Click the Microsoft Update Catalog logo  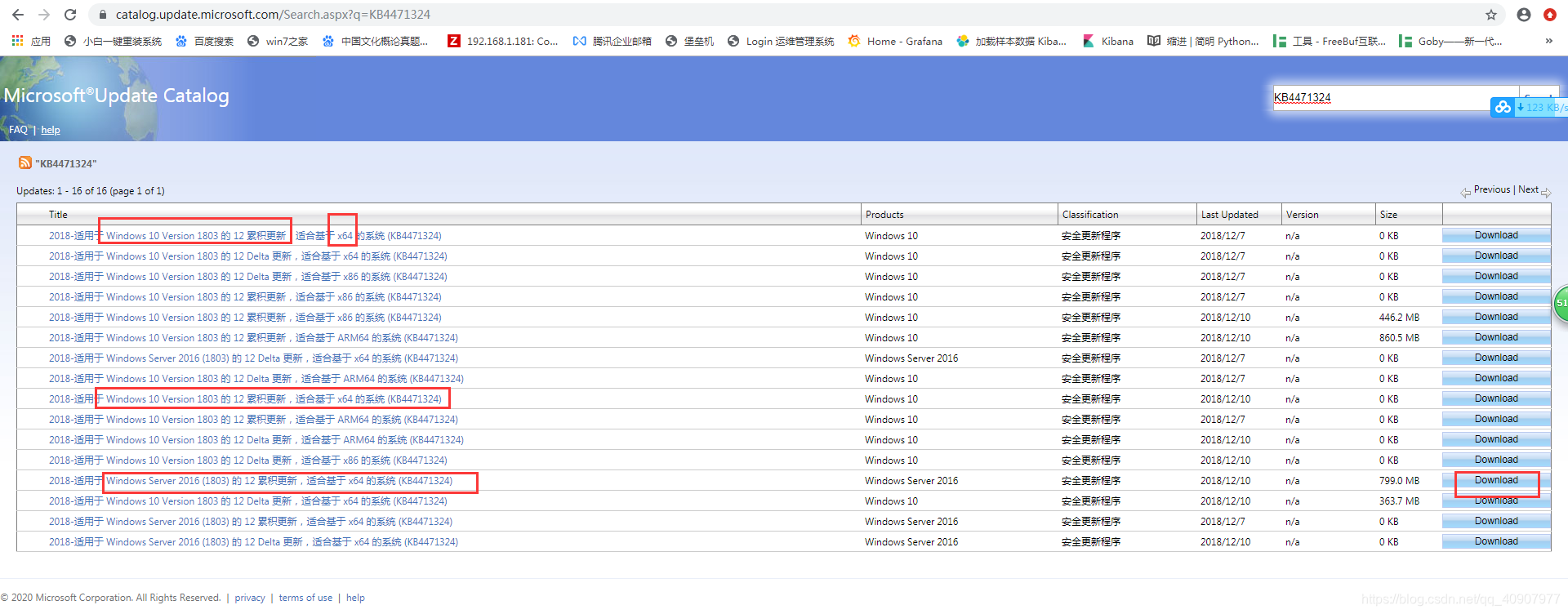point(117,96)
